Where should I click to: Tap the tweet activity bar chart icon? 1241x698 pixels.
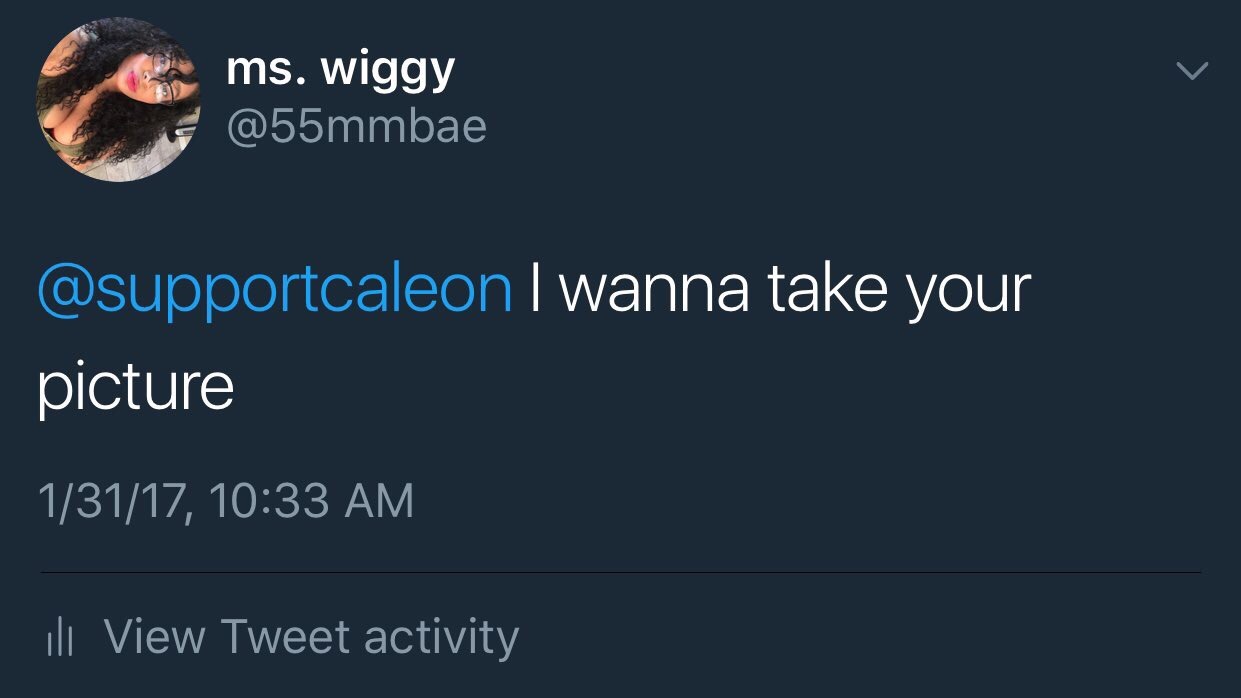click(x=60, y=637)
